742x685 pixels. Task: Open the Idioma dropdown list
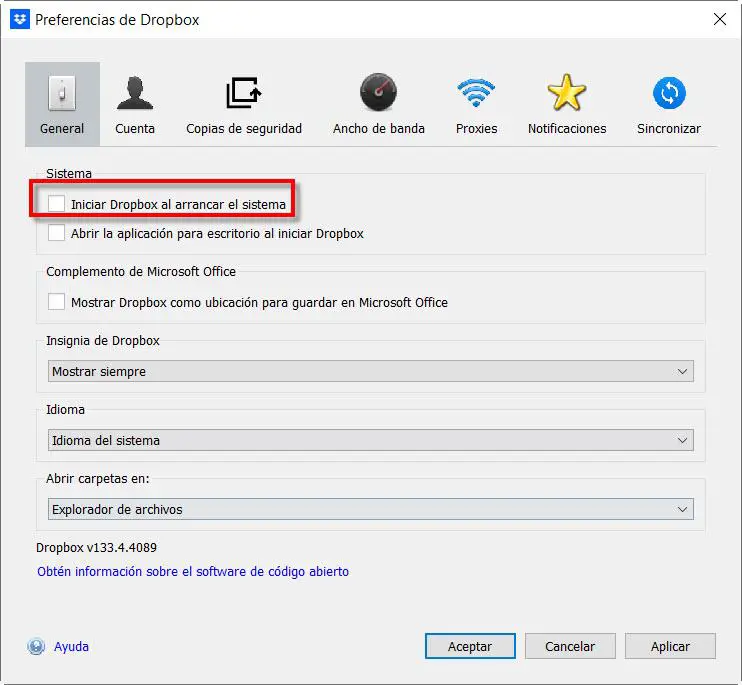[x=371, y=440]
